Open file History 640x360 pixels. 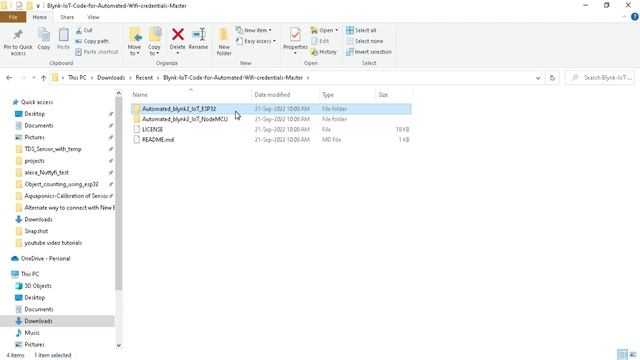(324, 52)
